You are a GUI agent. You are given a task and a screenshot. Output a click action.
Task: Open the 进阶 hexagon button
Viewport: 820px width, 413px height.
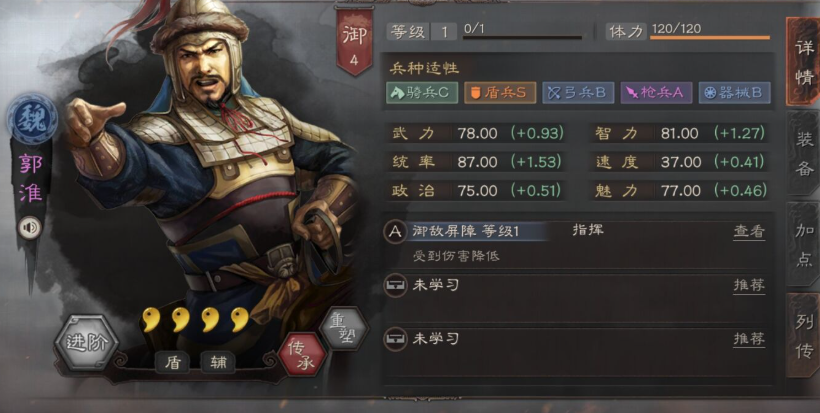tap(87, 343)
